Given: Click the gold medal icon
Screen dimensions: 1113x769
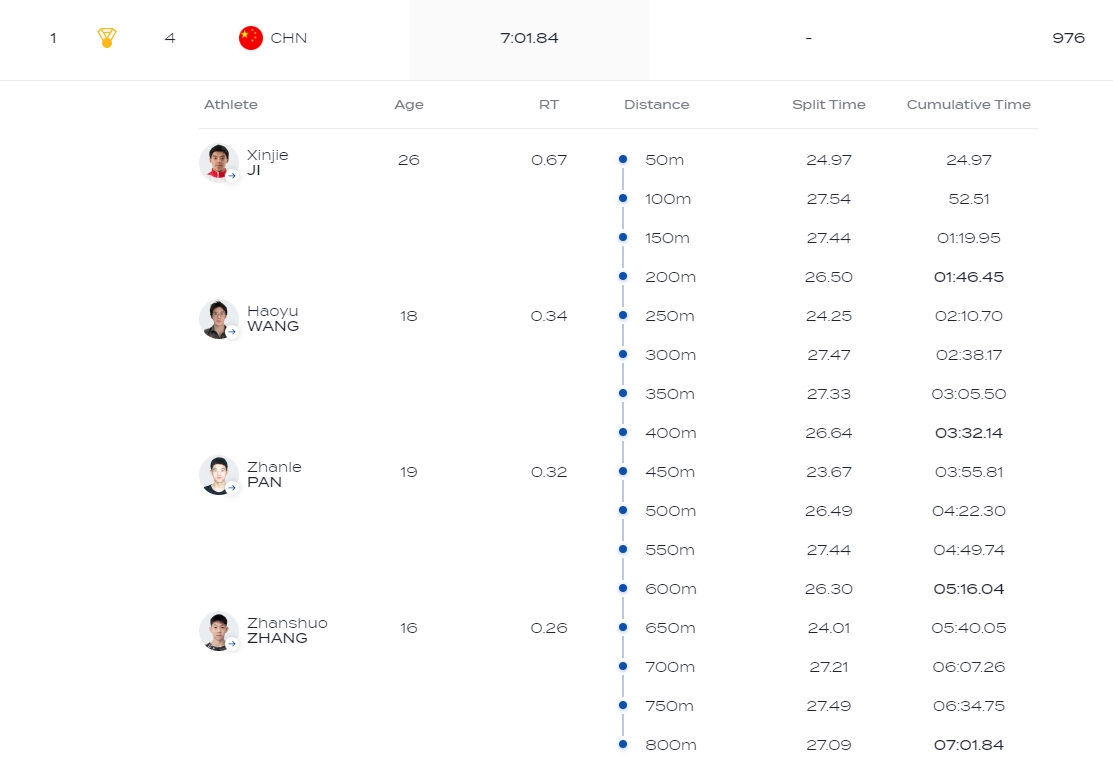Looking at the screenshot, I should pyautogui.click(x=107, y=38).
